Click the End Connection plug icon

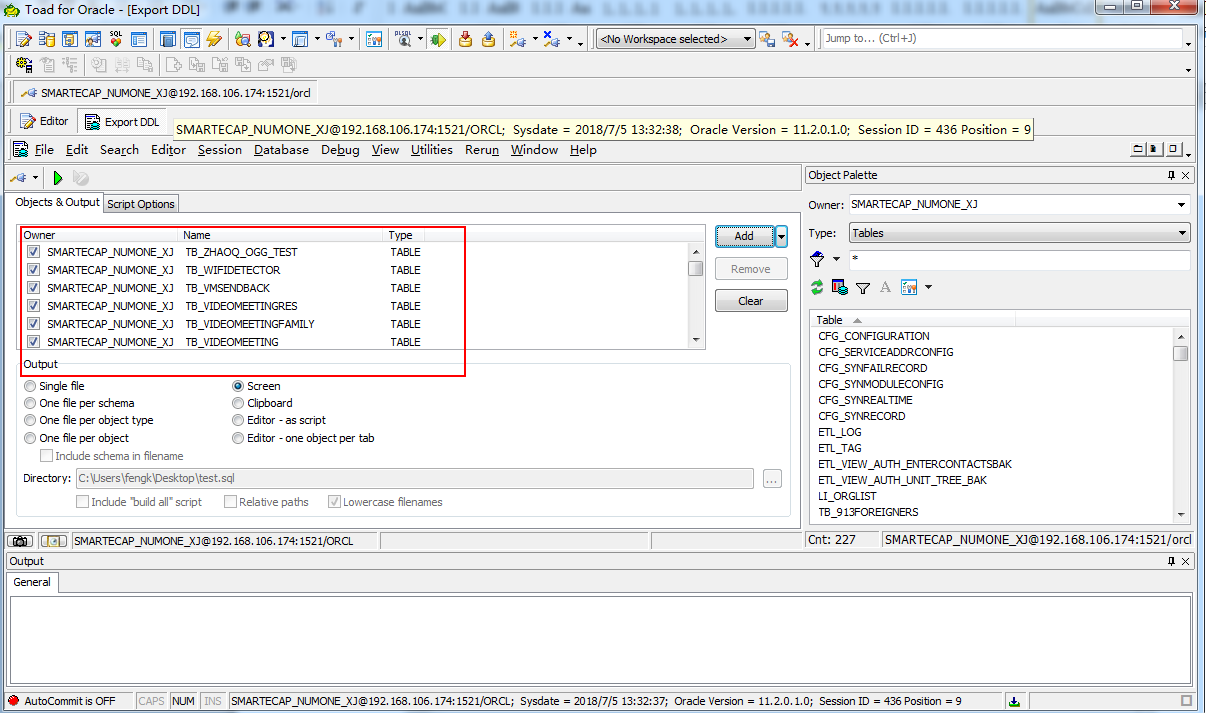(550, 39)
